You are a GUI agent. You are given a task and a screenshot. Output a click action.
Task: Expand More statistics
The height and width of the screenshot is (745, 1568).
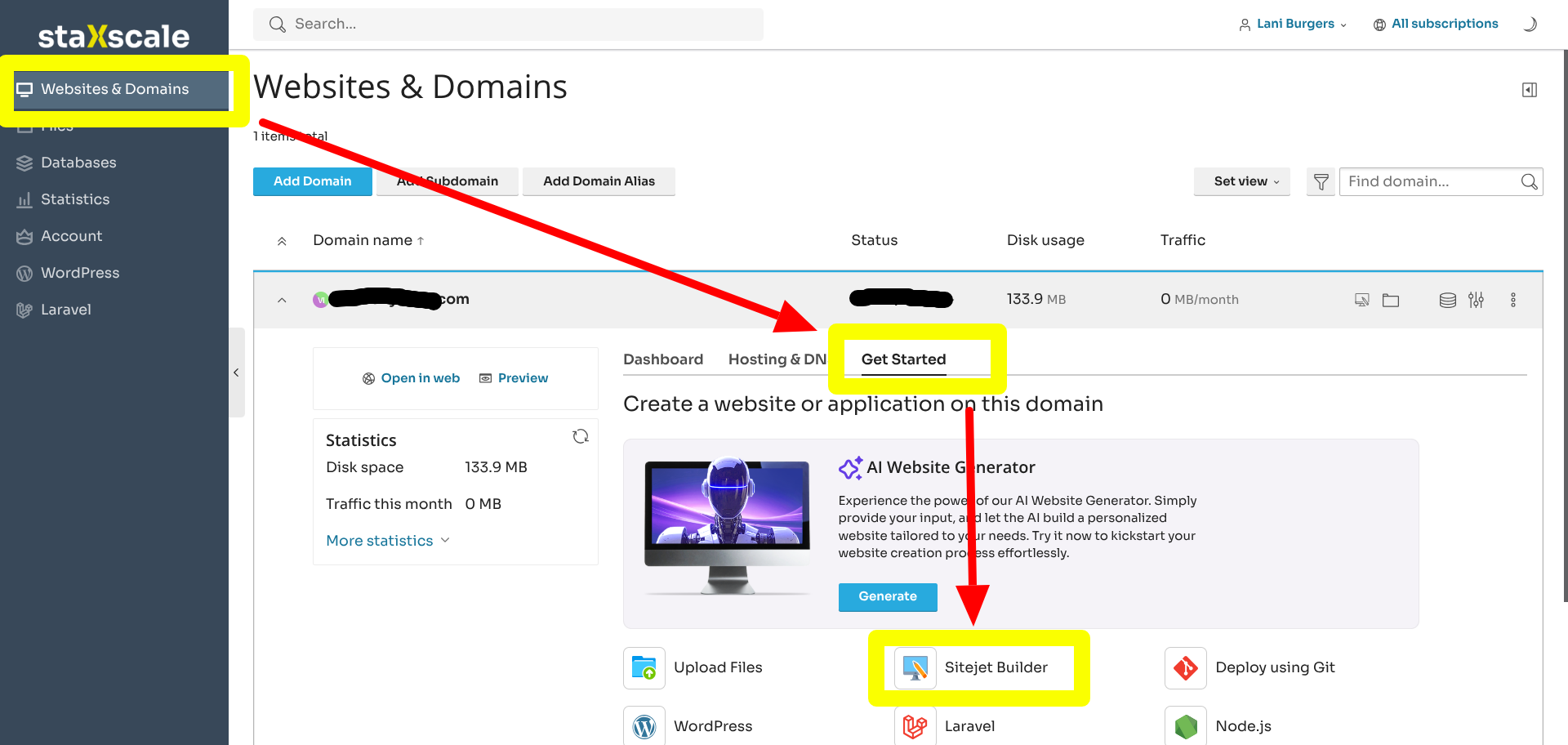388,541
